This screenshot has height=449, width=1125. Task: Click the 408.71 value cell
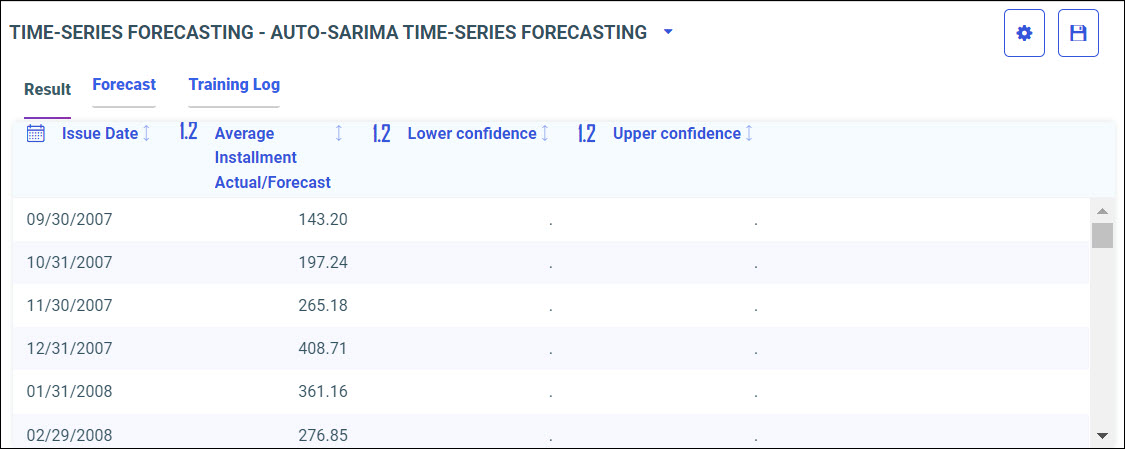tap(323, 348)
